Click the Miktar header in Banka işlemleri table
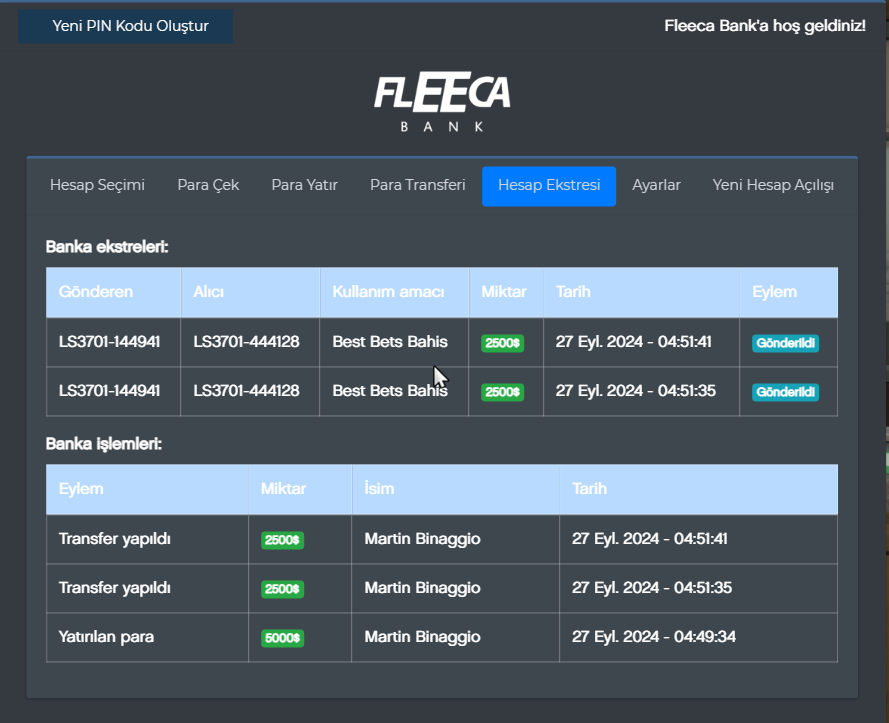The height and width of the screenshot is (723, 889). point(283,489)
